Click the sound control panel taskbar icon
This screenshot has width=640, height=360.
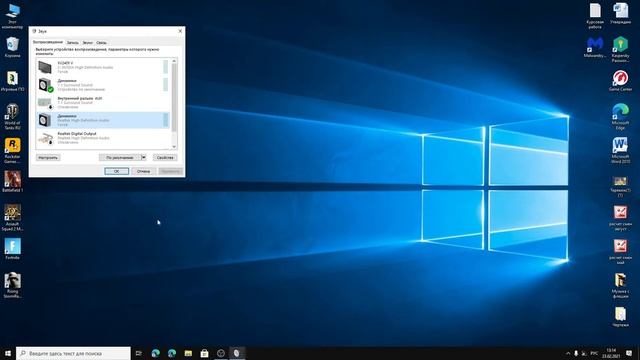(x=237, y=353)
